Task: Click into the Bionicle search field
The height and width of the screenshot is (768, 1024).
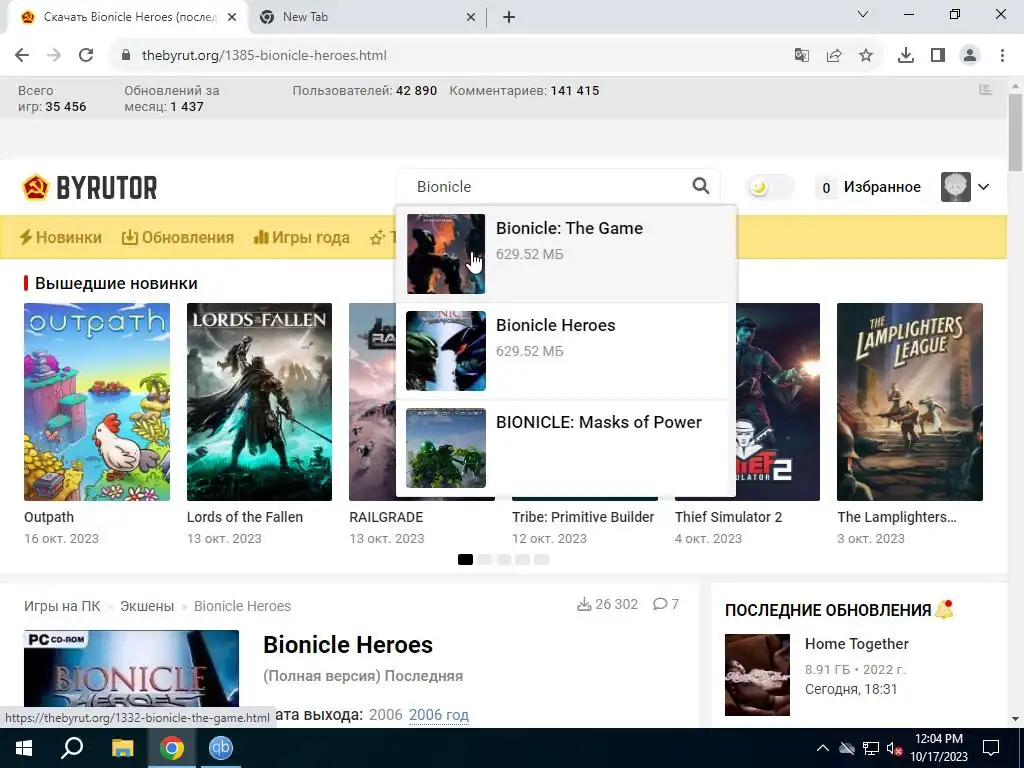Action: pyautogui.click(x=547, y=187)
